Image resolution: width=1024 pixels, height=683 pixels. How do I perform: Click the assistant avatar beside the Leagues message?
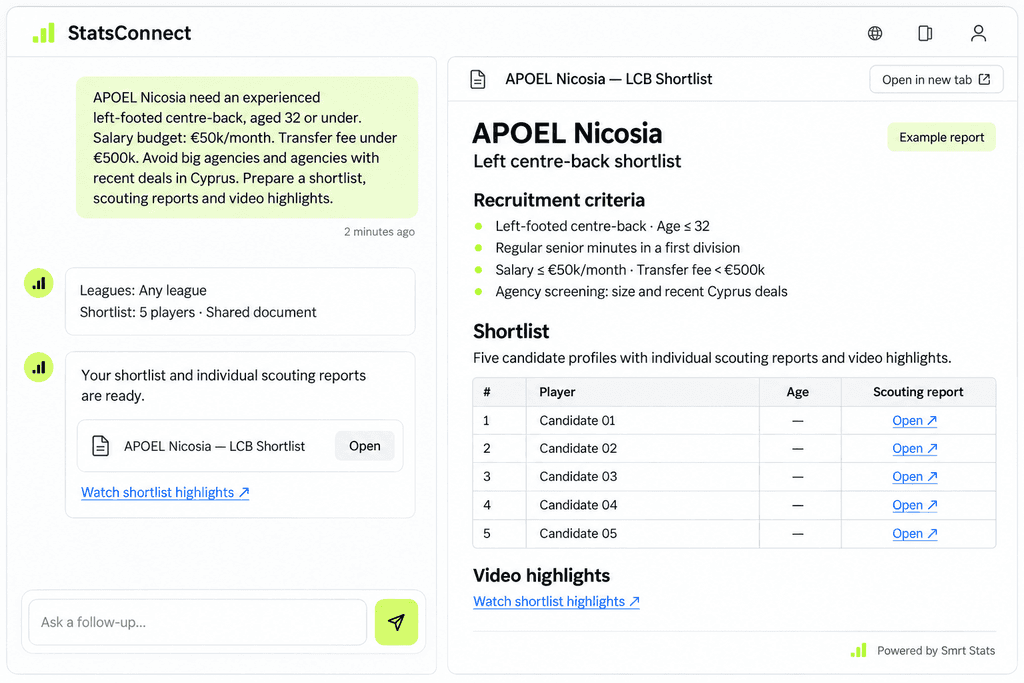point(39,283)
